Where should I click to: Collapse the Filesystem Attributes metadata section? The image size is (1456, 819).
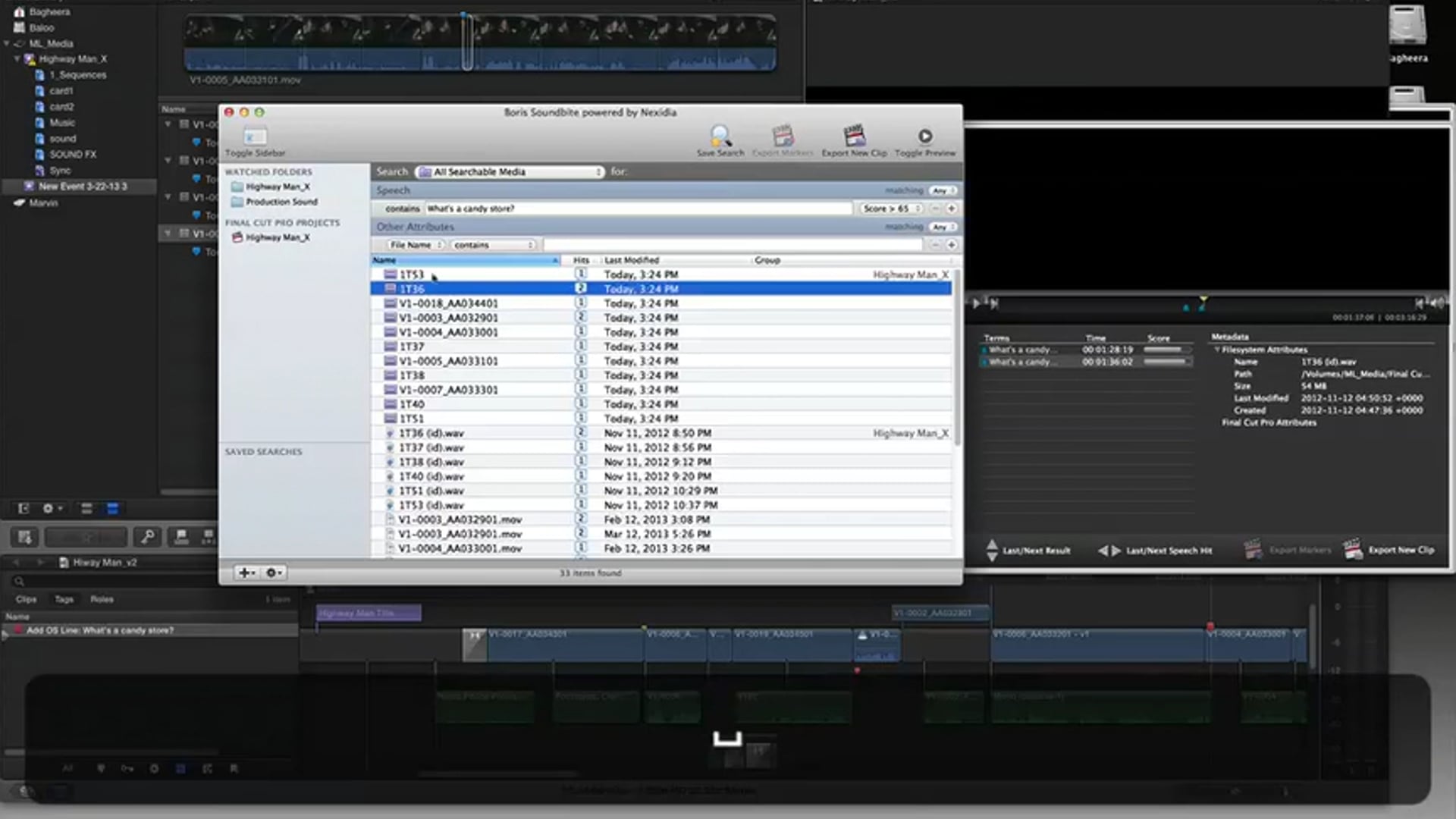1217,350
